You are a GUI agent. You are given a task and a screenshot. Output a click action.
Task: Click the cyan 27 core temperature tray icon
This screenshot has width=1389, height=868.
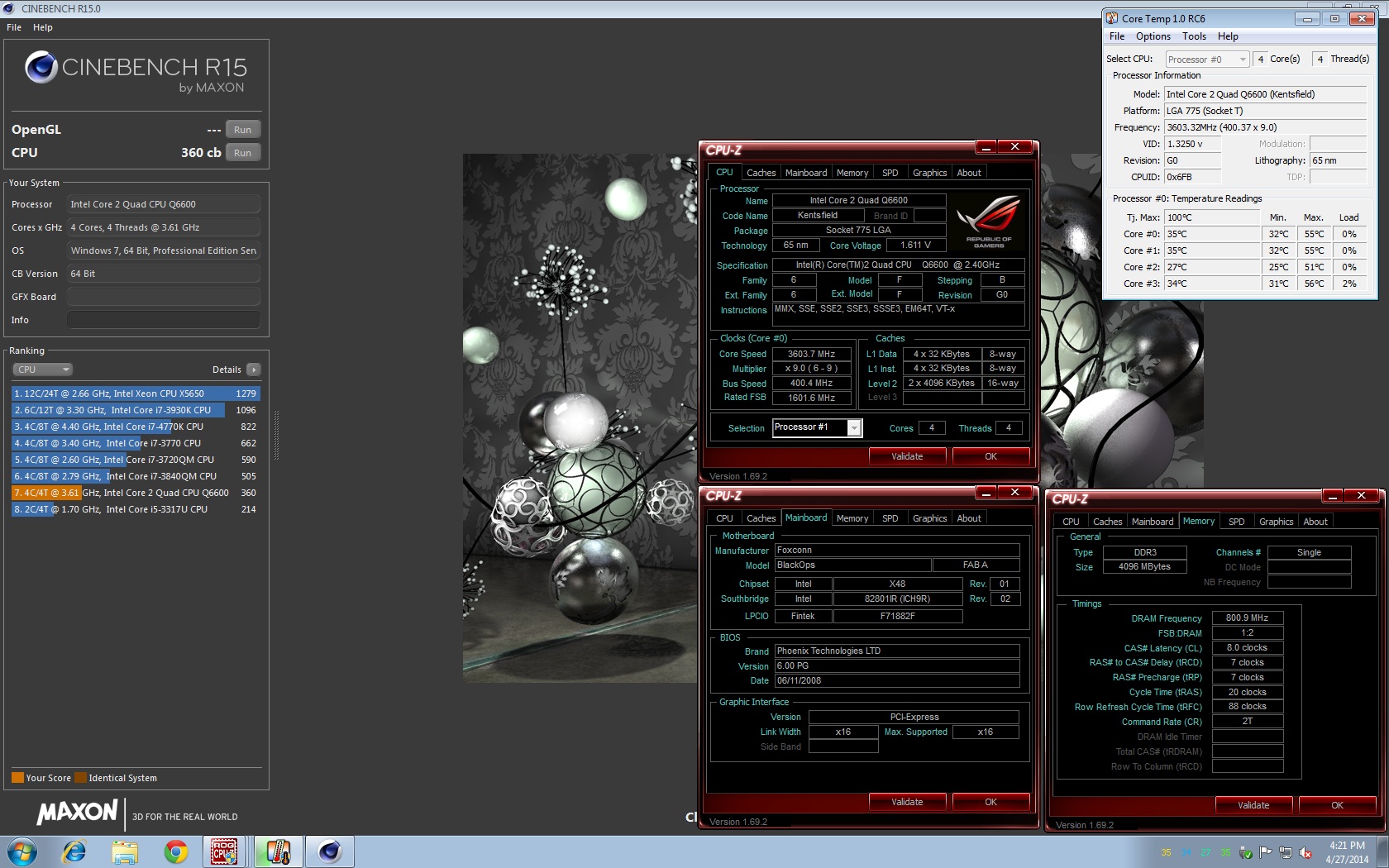point(1205,852)
